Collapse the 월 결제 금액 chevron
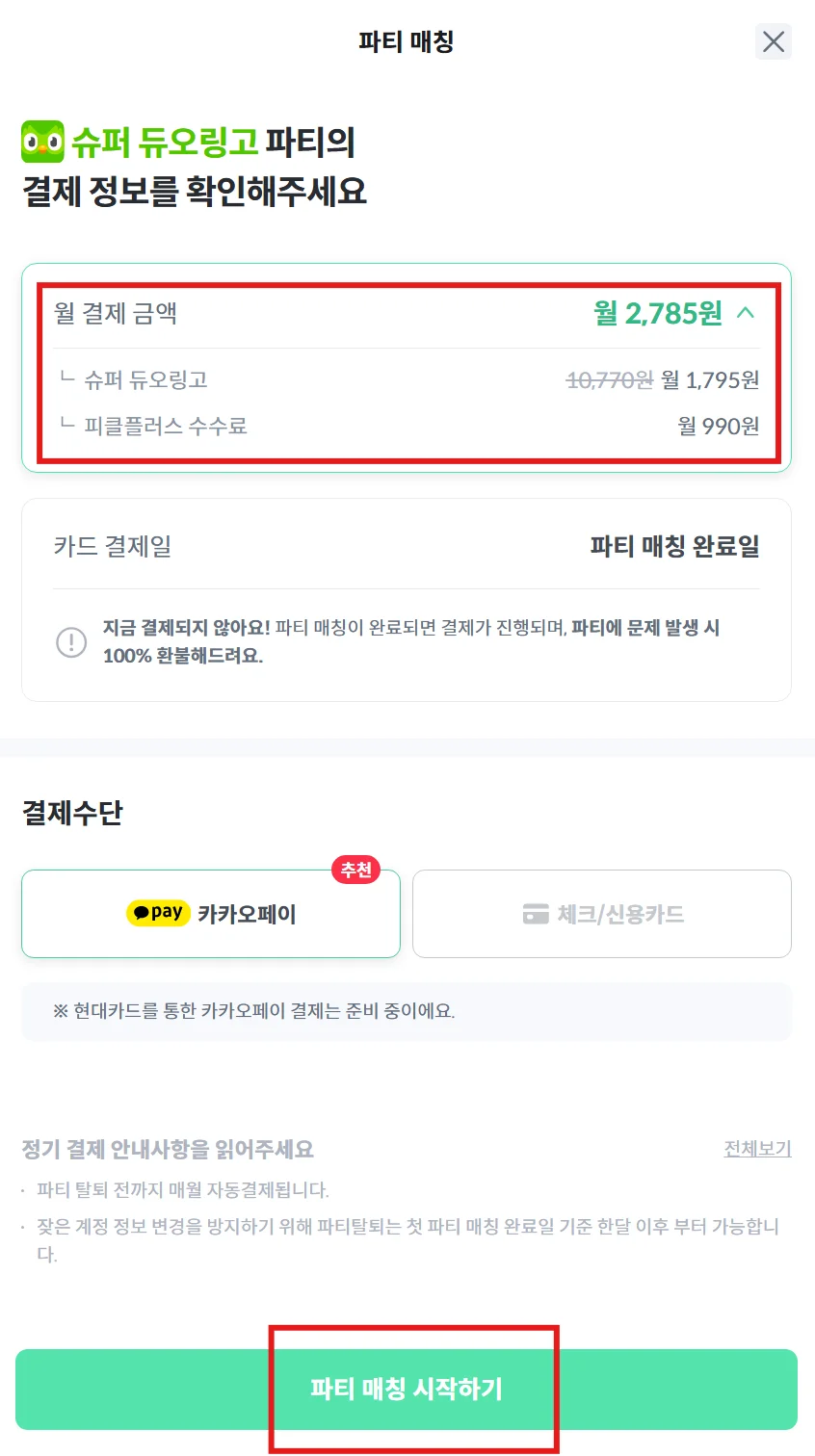 click(746, 313)
